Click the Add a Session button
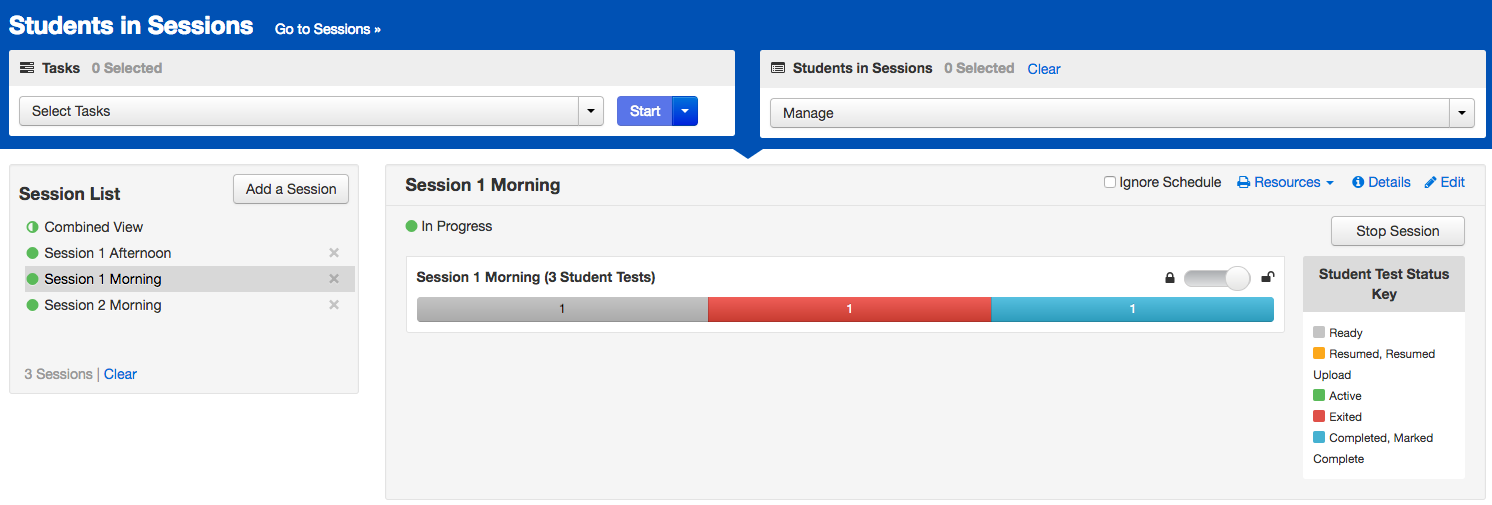This screenshot has height=505, width=1492. tap(291, 189)
